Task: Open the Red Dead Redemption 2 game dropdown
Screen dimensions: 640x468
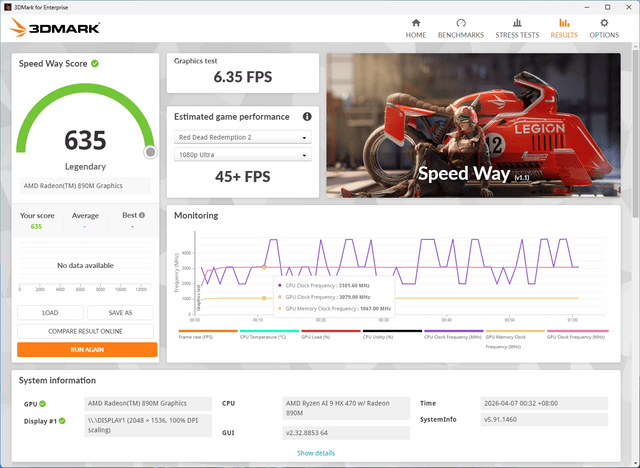Action: pyautogui.click(x=242, y=137)
